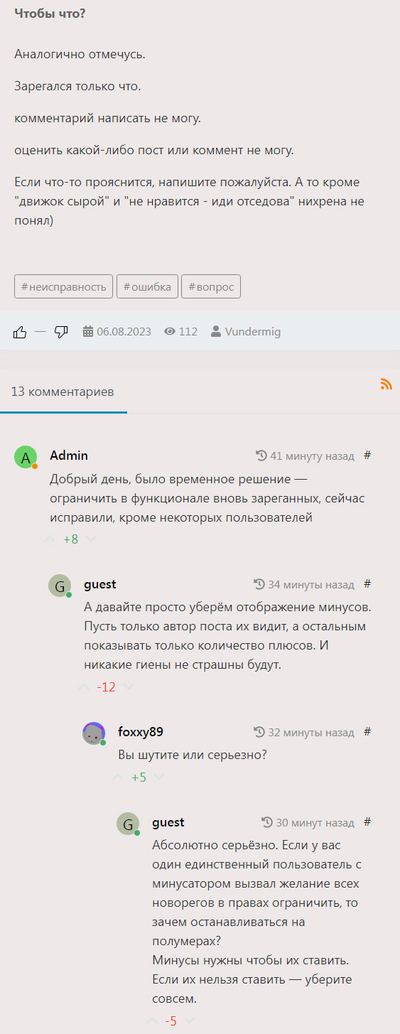This screenshot has height=1034, width=400.
Task: Open author profile Vundermig
Action: (x=252, y=332)
